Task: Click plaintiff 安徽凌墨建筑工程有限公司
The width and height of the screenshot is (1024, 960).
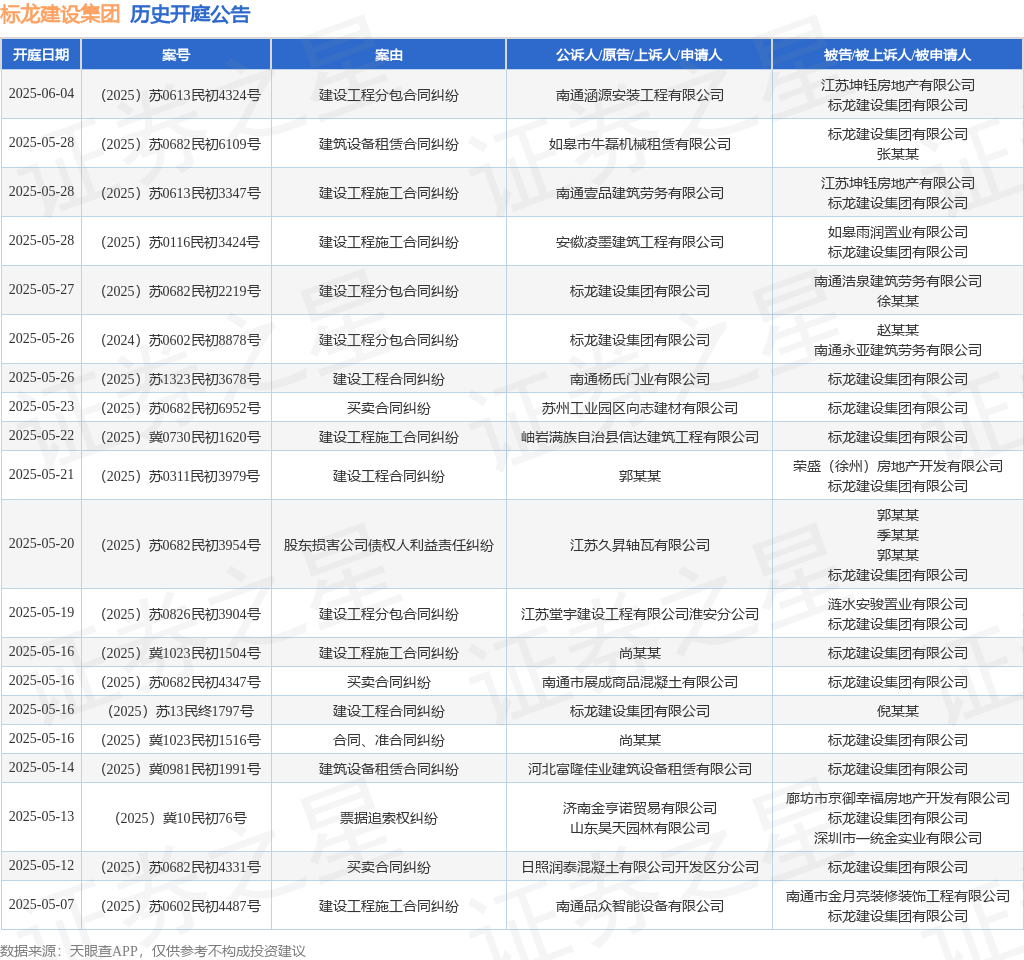Action: [639, 242]
